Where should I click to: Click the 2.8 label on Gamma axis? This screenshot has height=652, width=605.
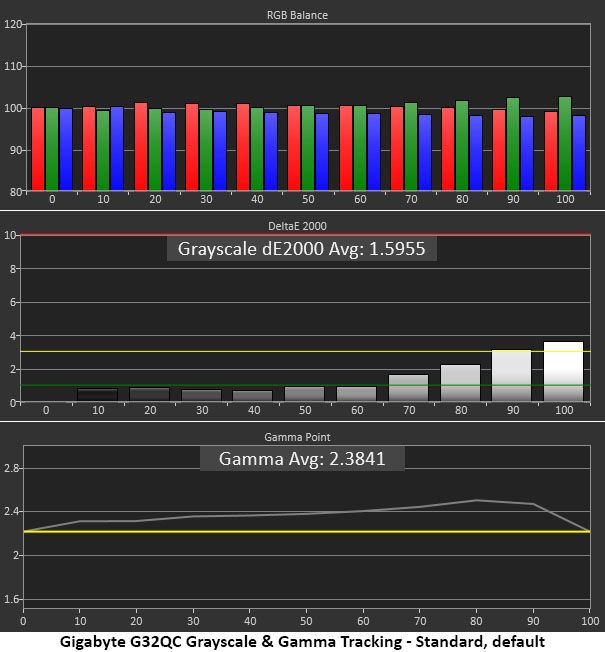11,468
